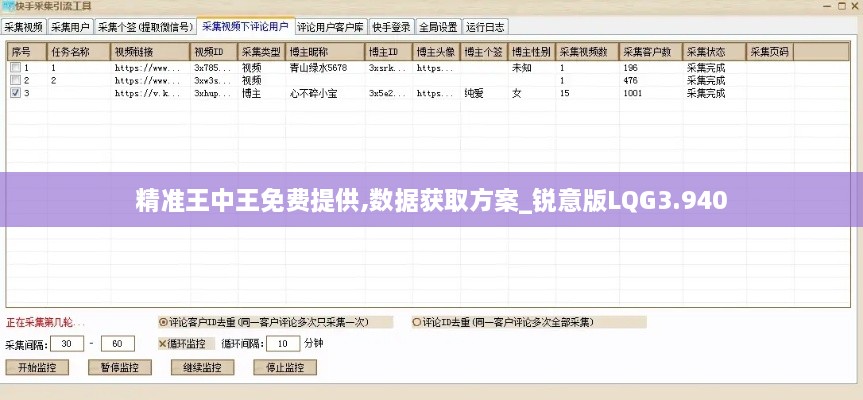This screenshot has width=863, height=400.
Task: Sort by the 采集页码 column header
Action: tap(769, 52)
